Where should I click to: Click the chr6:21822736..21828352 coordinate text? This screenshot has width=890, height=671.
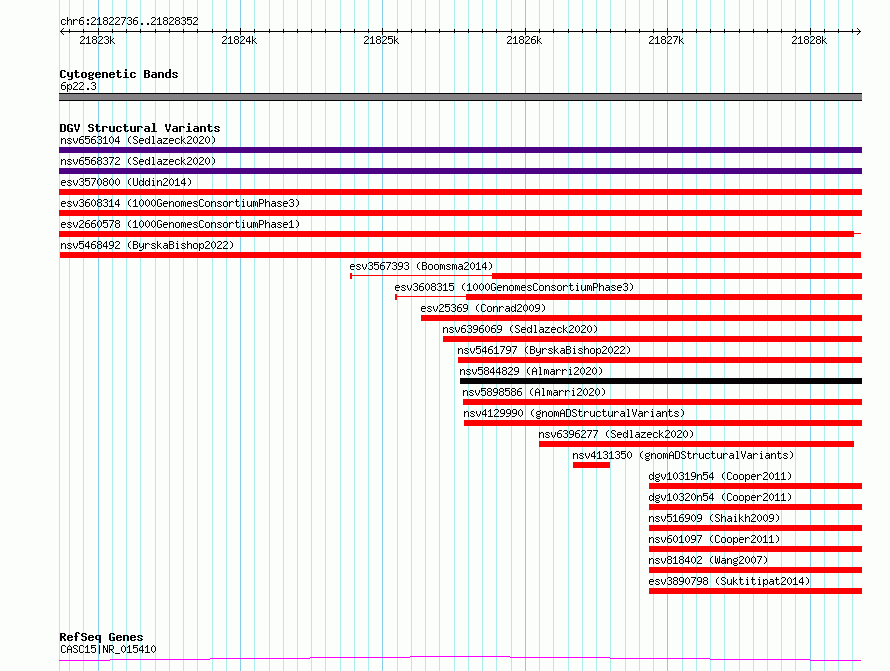click(129, 21)
